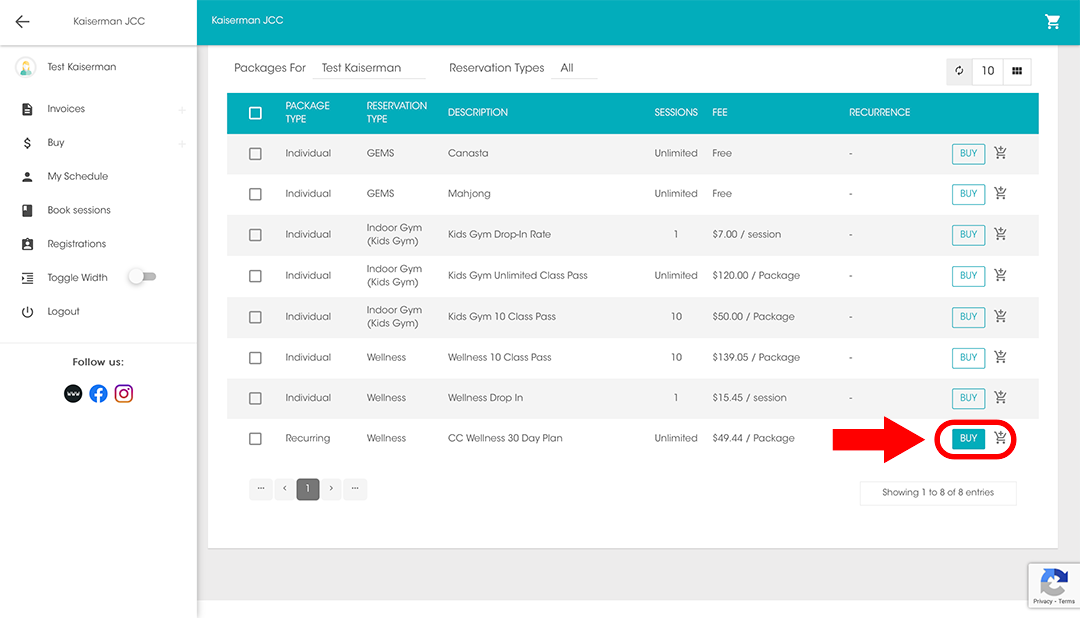Add Kids Gym Drop-In Rate to cart

pyautogui.click(x=1000, y=234)
